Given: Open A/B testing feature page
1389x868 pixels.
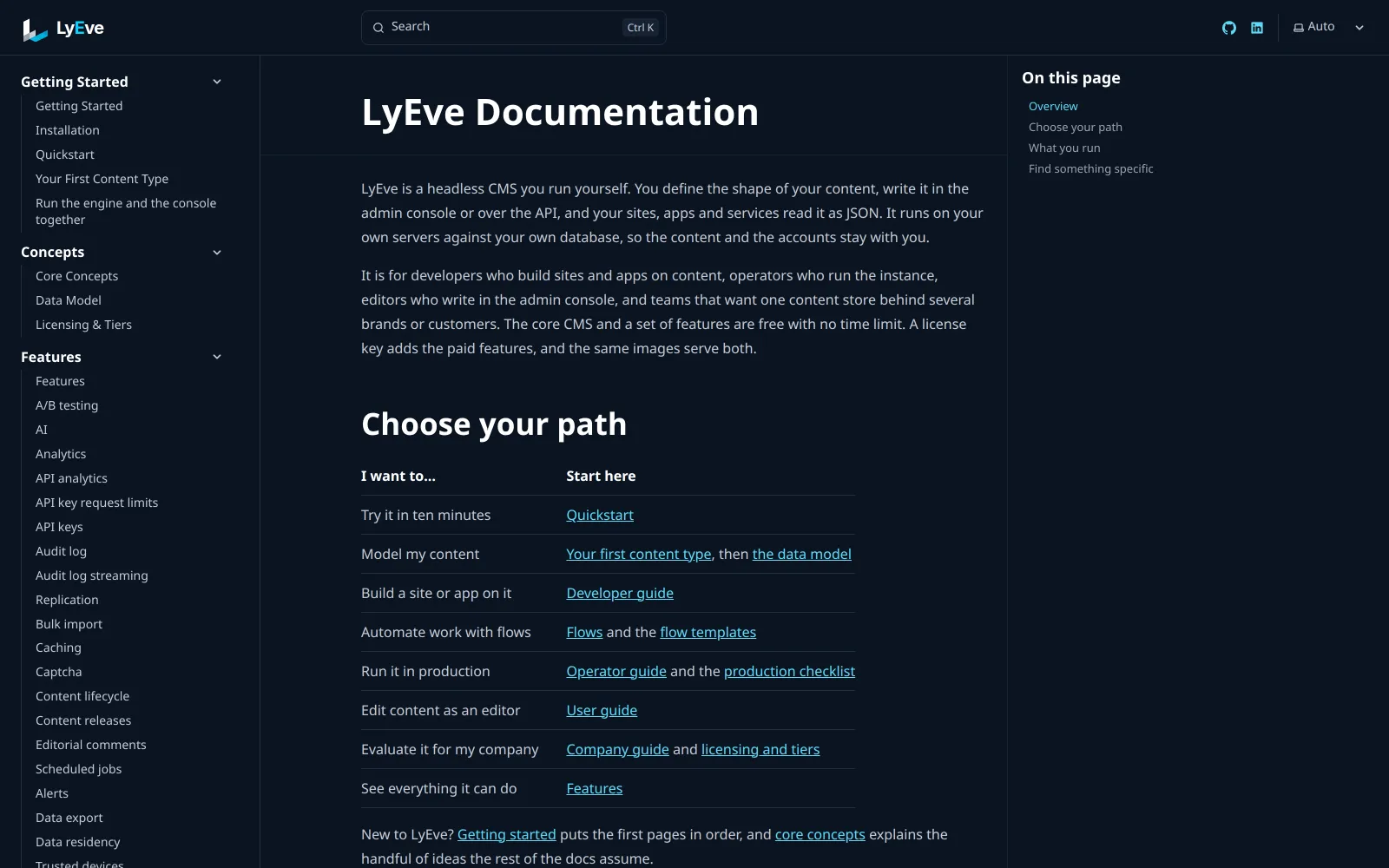Looking at the screenshot, I should pos(67,405).
